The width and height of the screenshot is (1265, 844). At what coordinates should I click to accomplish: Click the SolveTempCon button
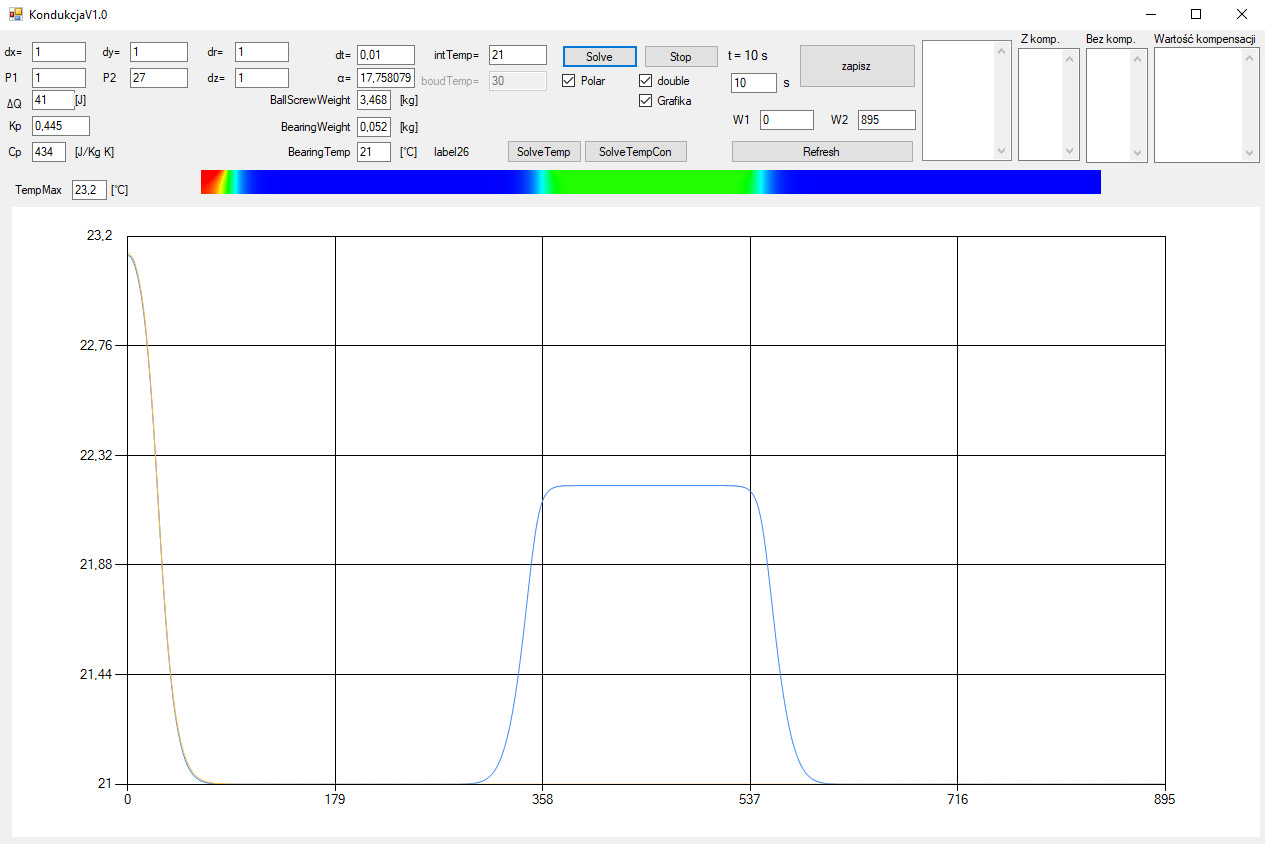(x=636, y=152)
